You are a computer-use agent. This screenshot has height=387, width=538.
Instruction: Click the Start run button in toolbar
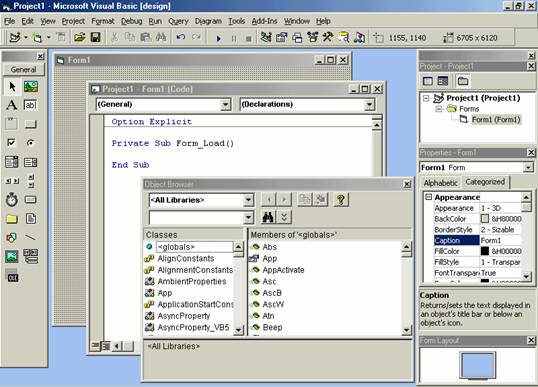click(218, 38)
